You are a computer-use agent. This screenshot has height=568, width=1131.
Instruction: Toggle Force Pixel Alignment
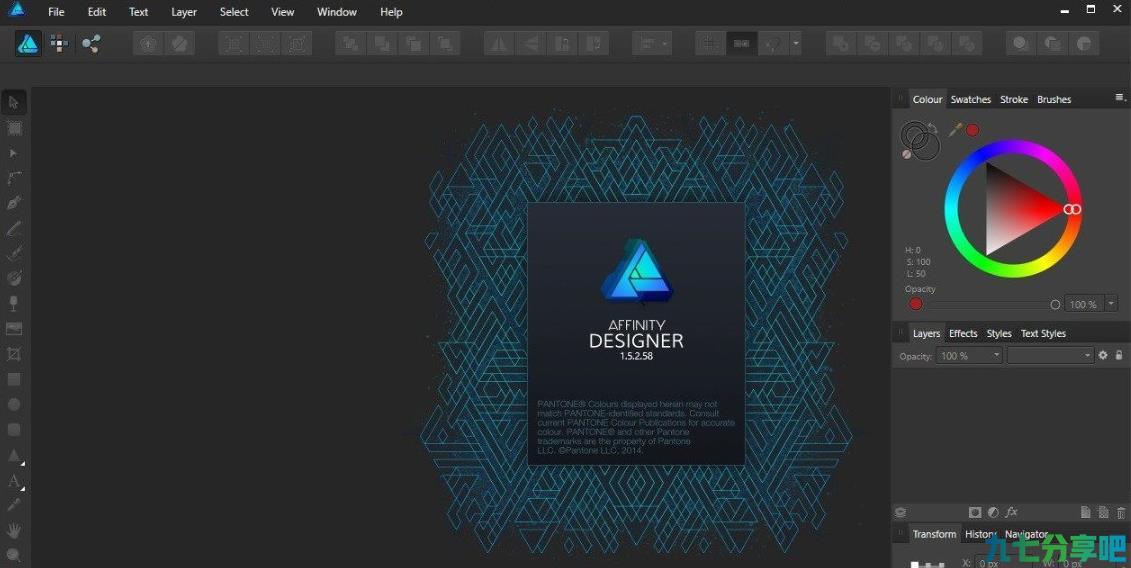pyautogui.click(x=710, y=43)
